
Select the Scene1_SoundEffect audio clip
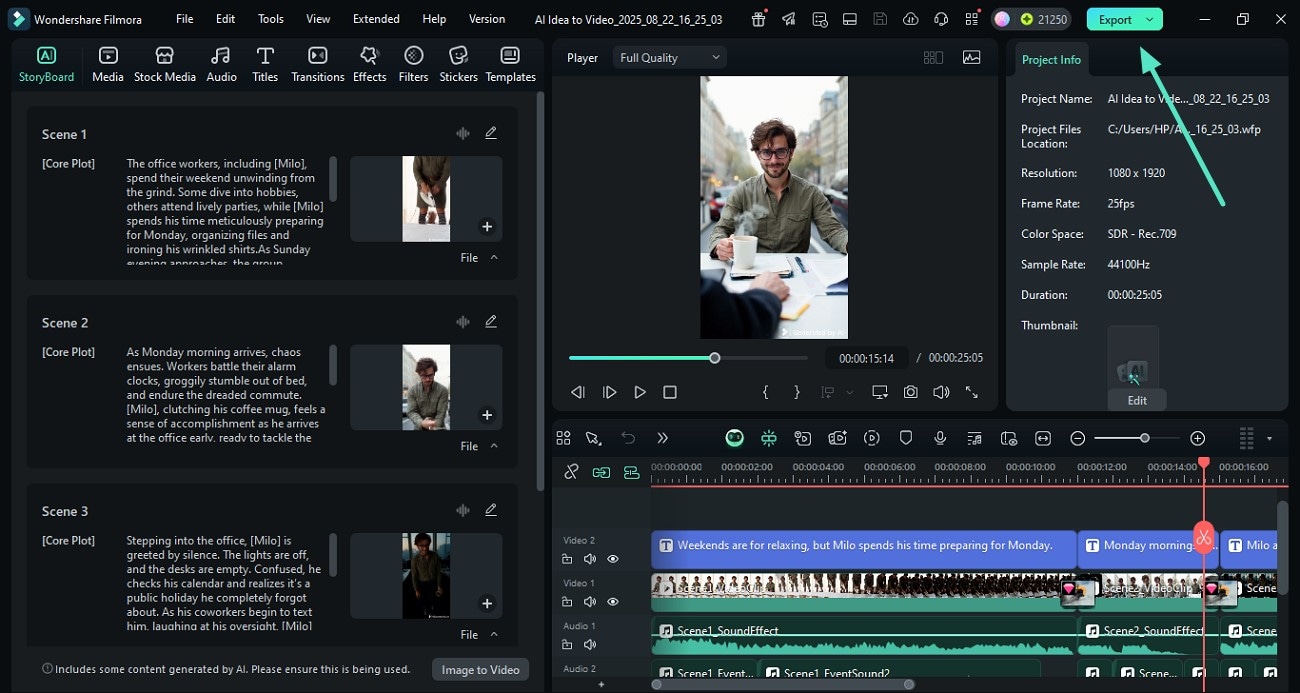(864, 636)
